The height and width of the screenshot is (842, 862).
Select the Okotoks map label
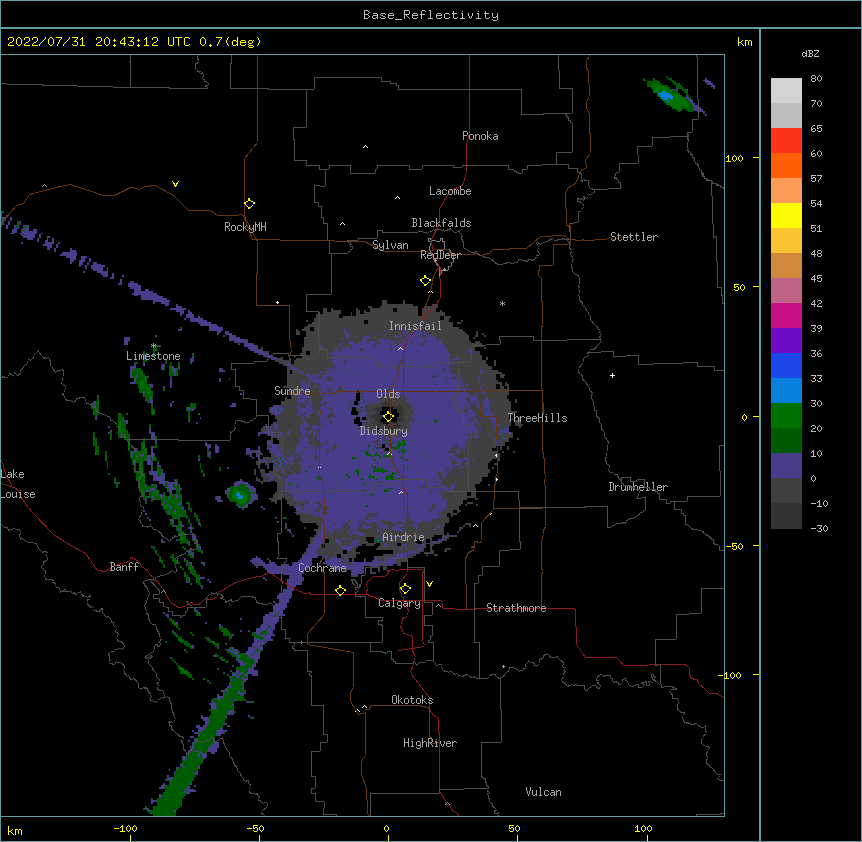412,700
